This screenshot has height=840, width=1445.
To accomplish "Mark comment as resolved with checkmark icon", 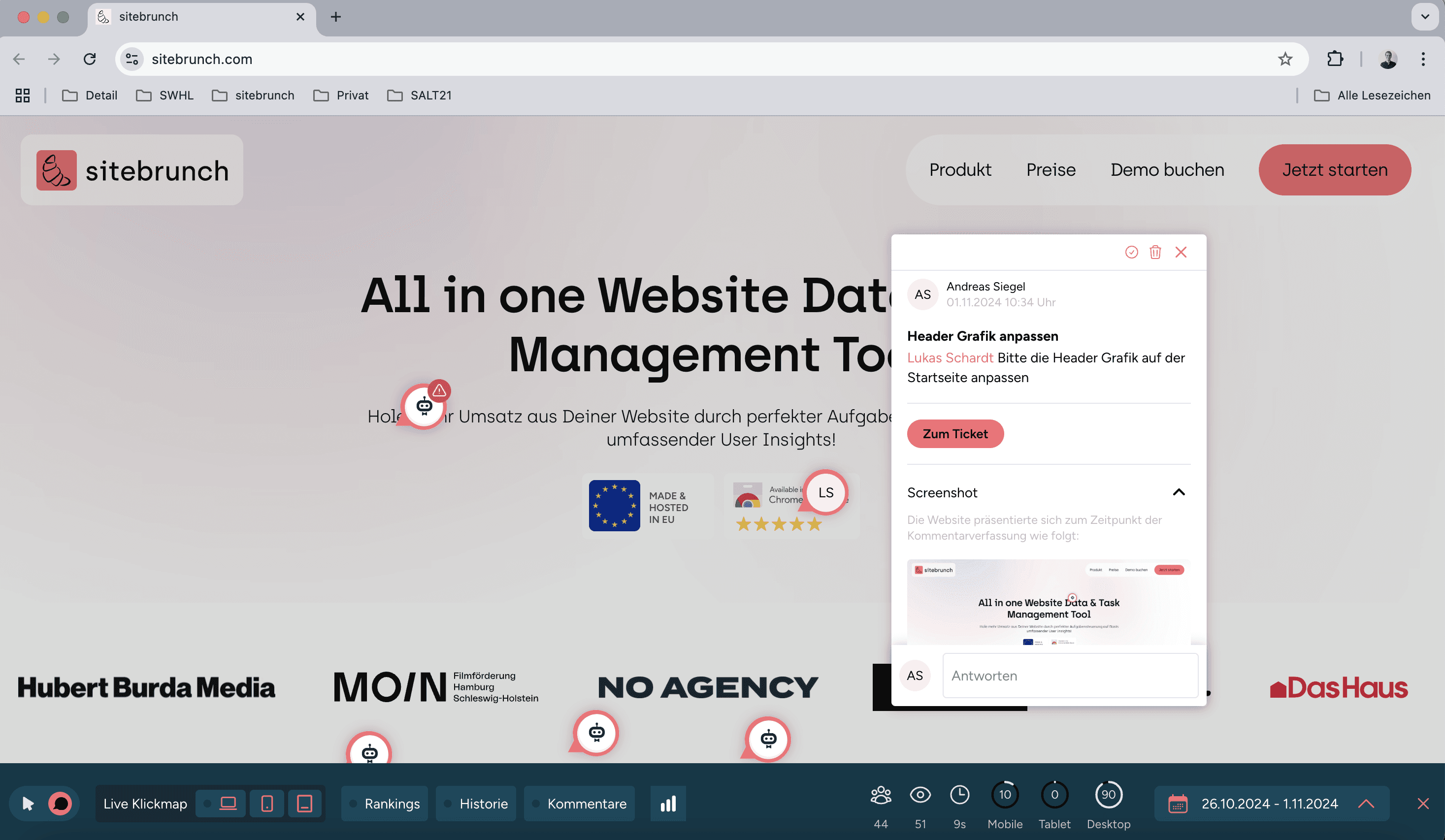I will pos(1131,252).
